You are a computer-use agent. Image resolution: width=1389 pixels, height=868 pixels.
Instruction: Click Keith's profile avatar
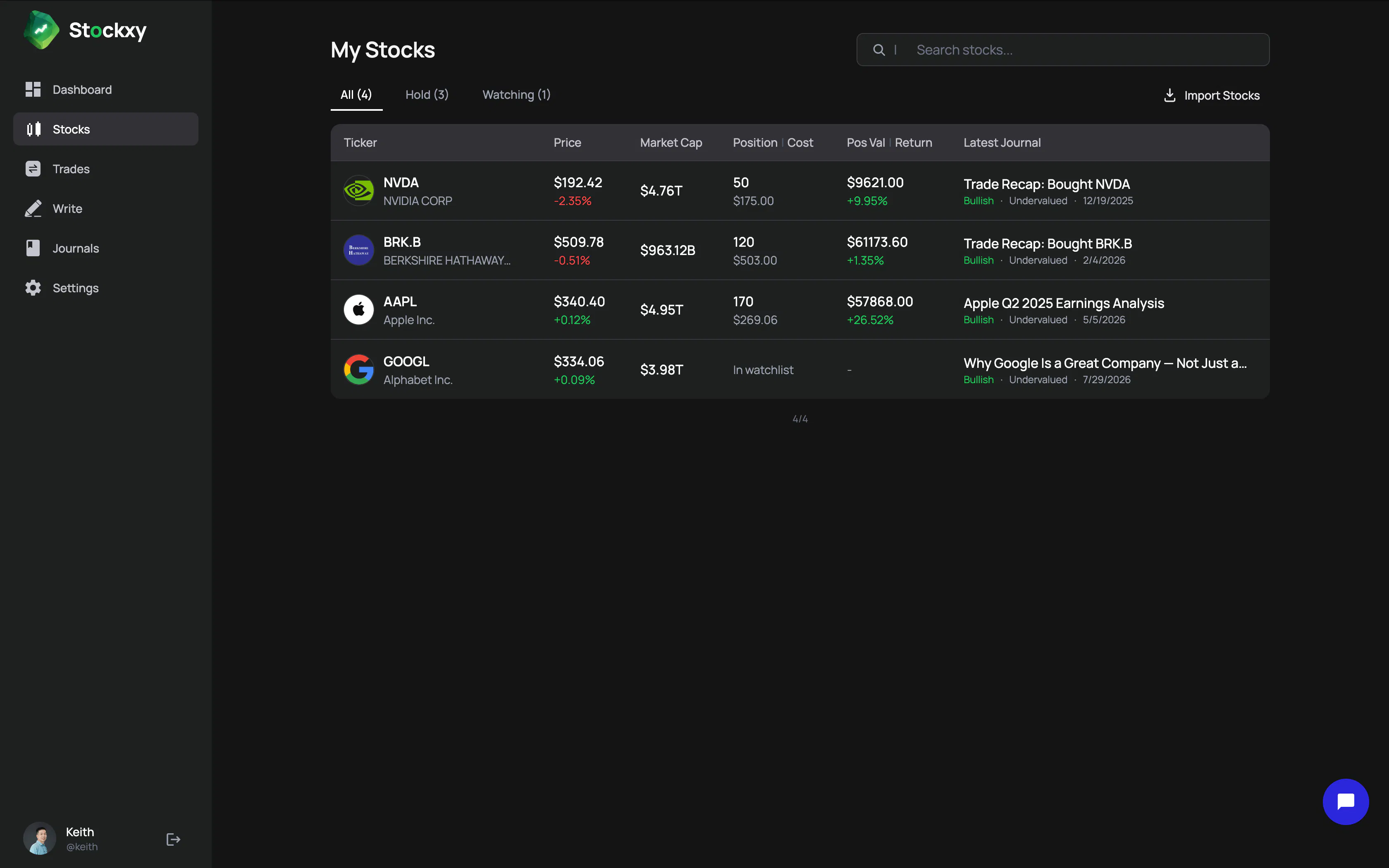39,838
